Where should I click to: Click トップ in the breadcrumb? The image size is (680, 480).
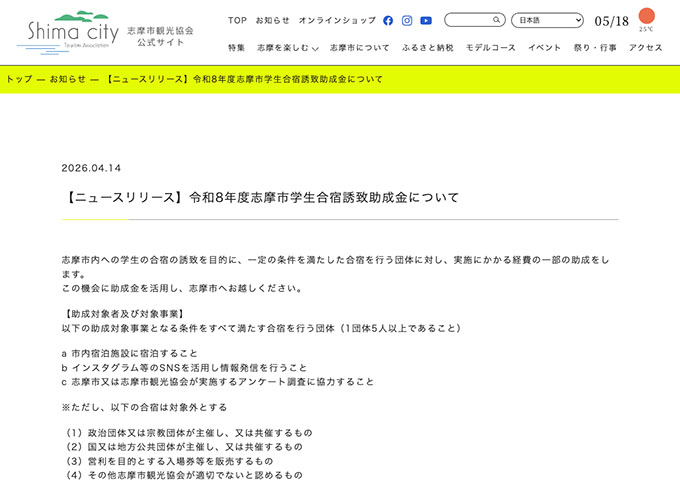pyautogui.click(x=19, y=79)
